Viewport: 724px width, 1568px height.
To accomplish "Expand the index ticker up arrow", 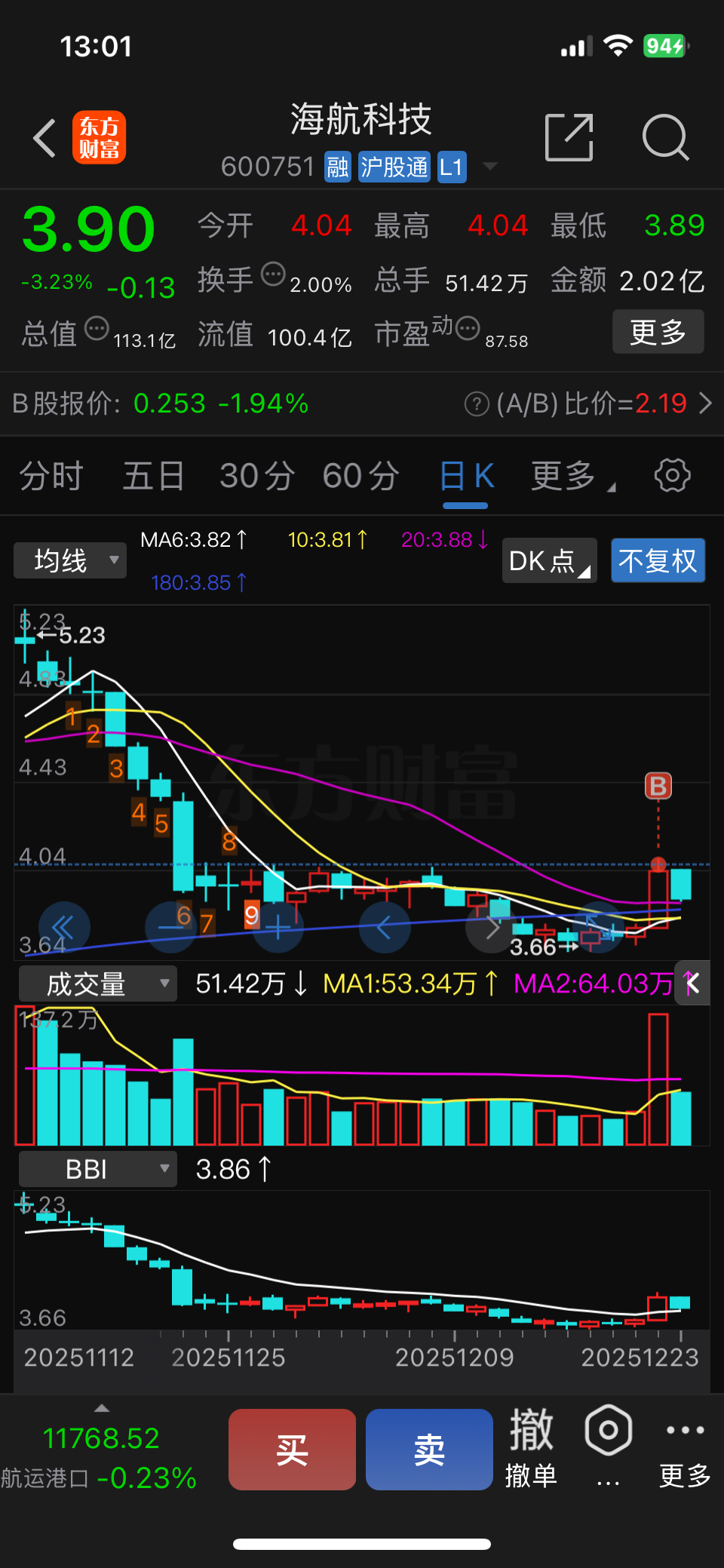I will click(x=102, y=1408).
